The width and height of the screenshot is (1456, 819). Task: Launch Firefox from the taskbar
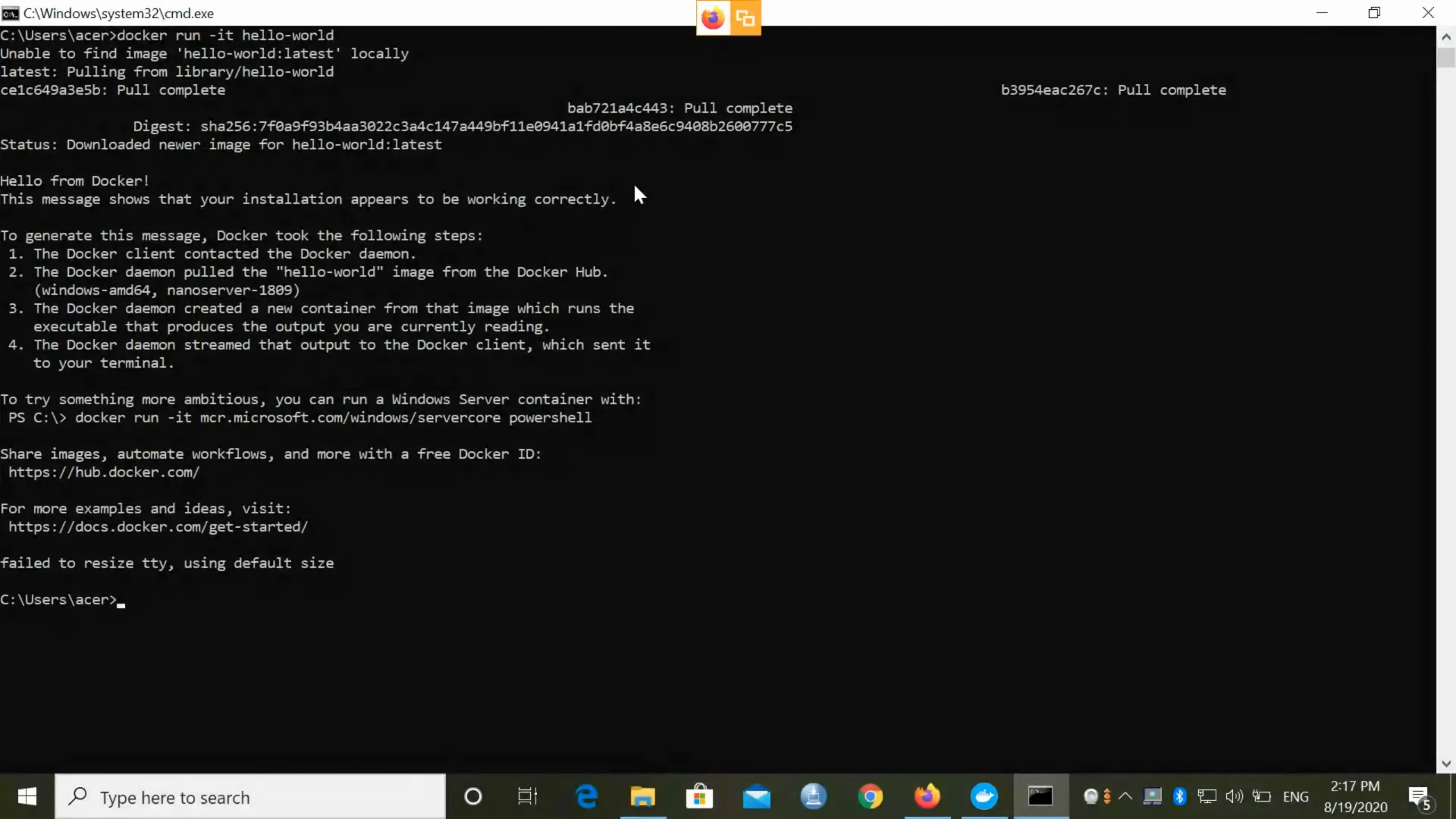(x=927, y=796)
